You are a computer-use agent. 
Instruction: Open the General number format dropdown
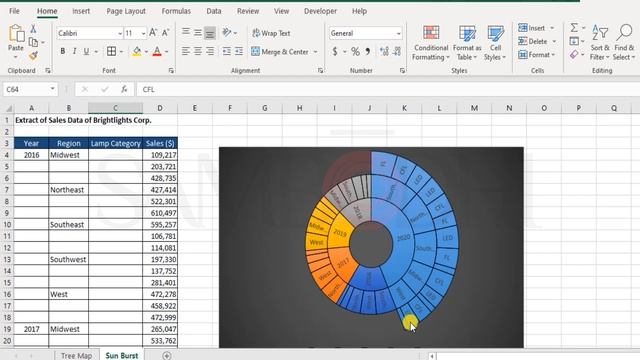pos(398,33)
